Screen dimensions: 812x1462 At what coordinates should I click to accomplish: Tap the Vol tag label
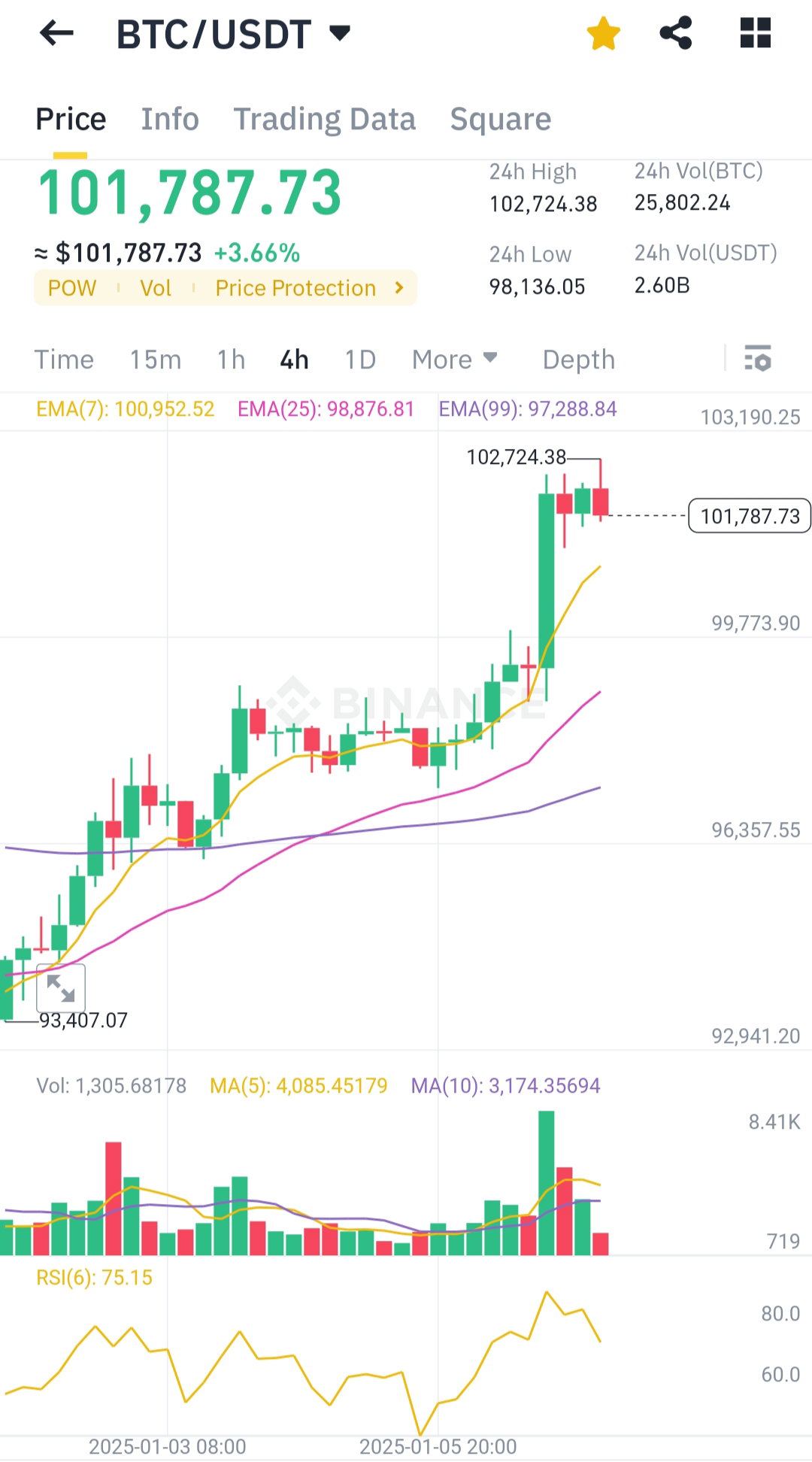(x=156, y=288)
